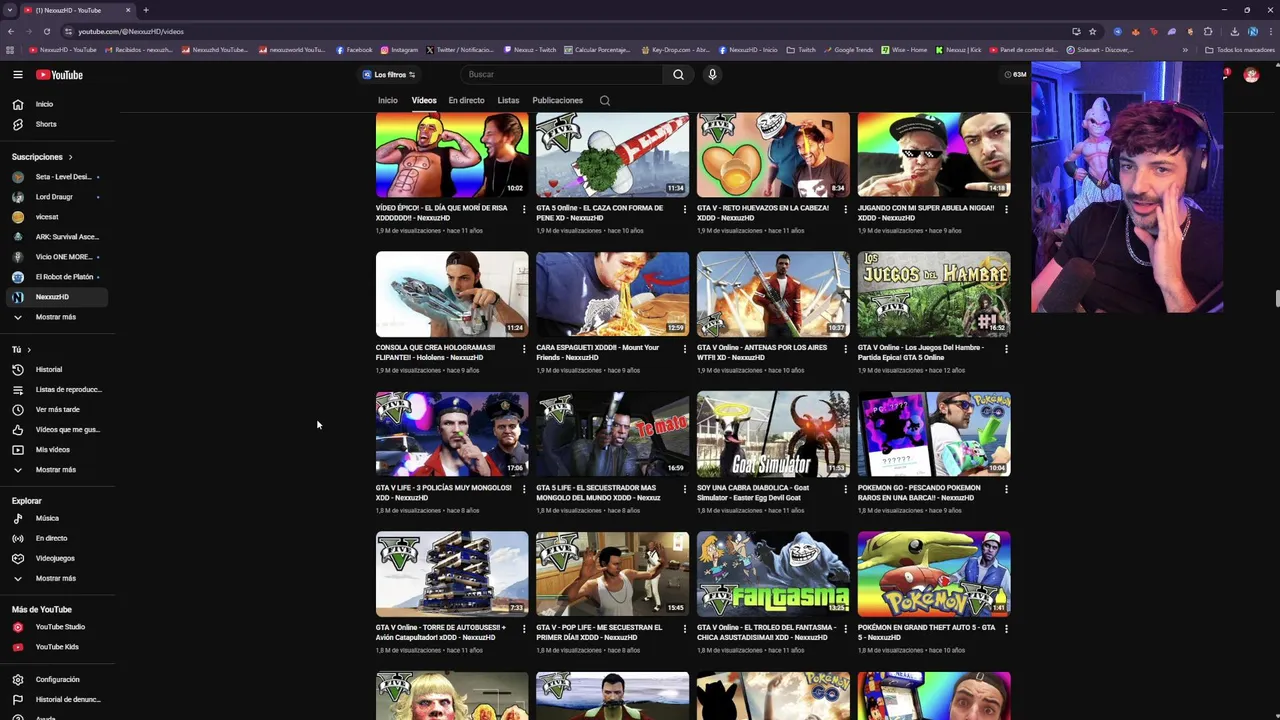Click the YouTube Buscar search field
The height and width of the screenshot is (720, 1280).
[563, 74]
